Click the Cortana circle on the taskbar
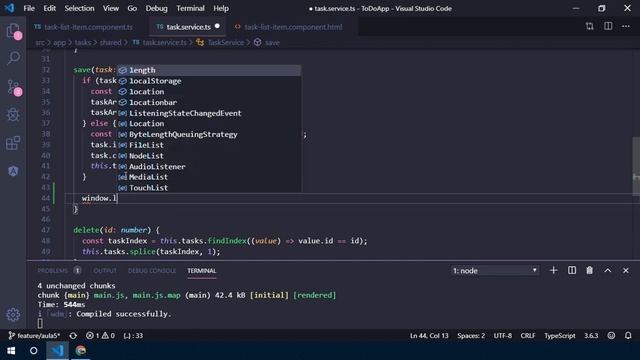This screenshot has width=640, height=360. coord(33,351)
